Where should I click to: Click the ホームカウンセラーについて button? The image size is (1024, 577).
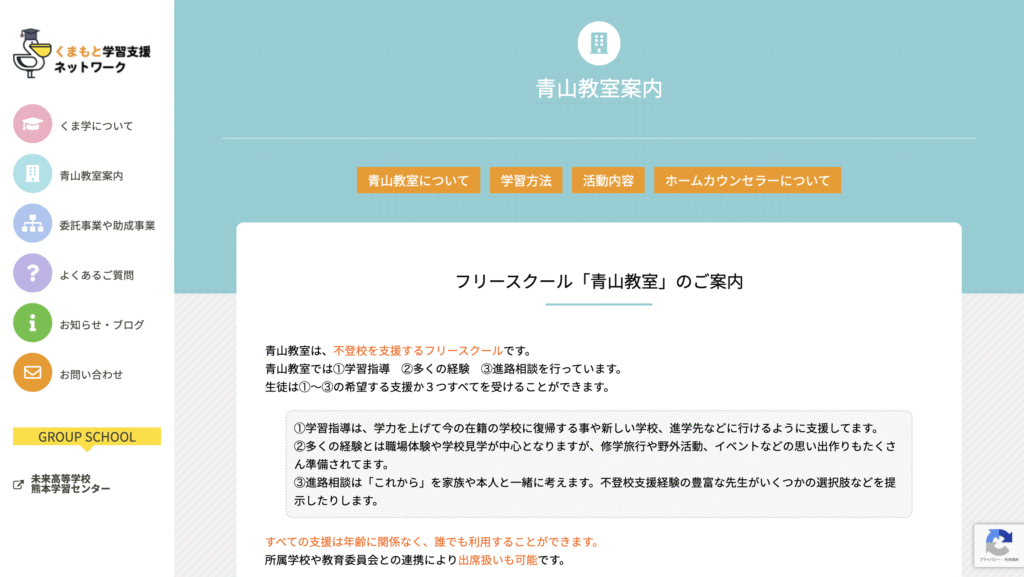tap(747, 180)
